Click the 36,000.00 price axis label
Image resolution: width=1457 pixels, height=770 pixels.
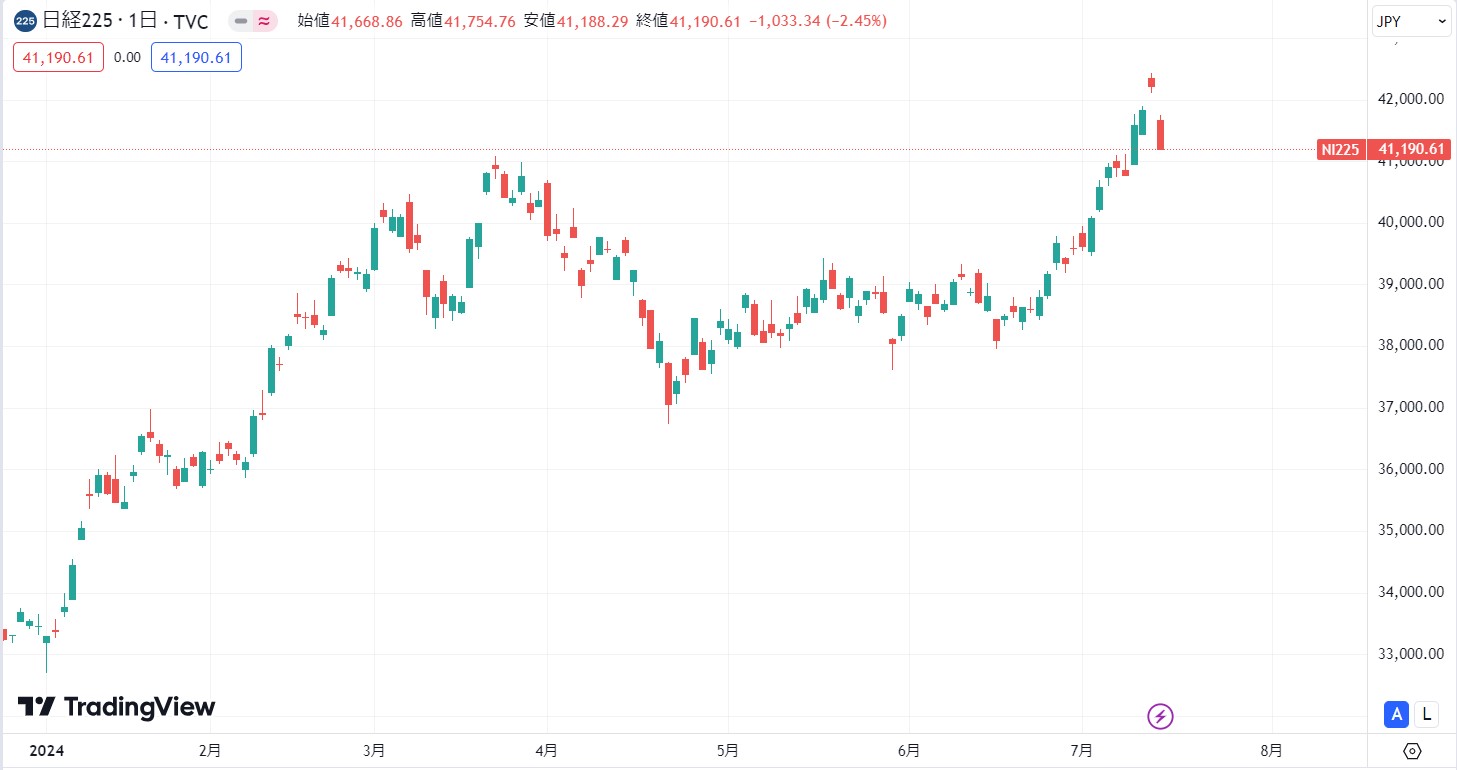(x=1410, y=469)
